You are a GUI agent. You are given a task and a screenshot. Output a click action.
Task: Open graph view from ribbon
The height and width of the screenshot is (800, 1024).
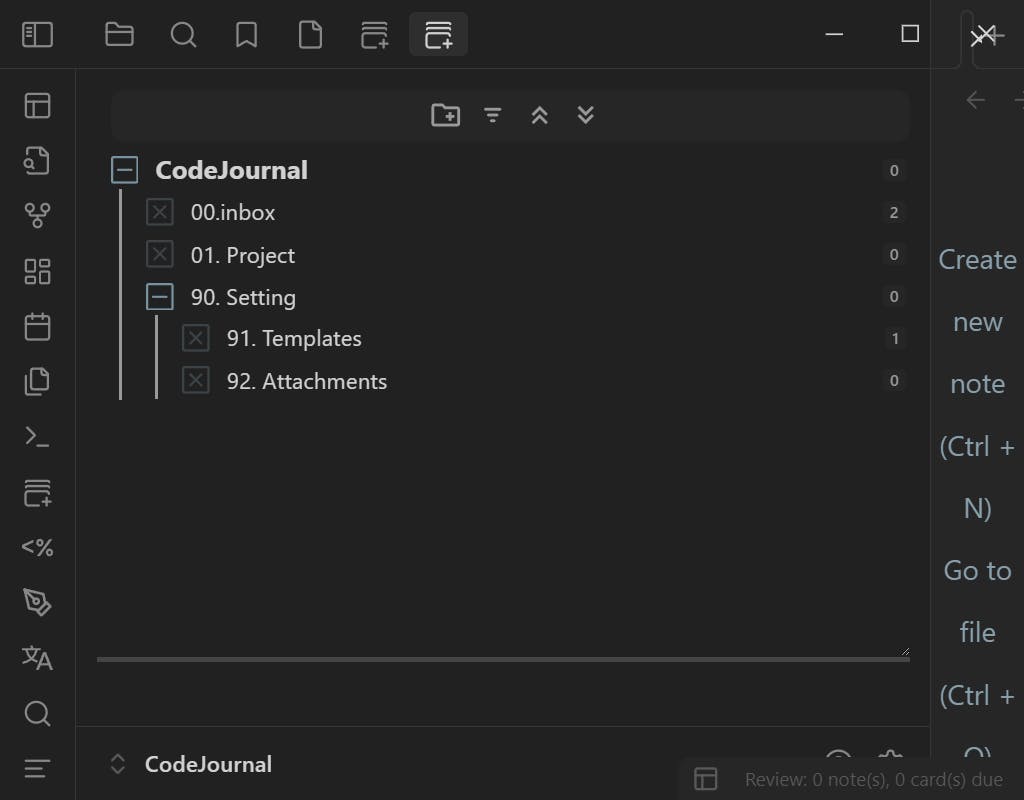point(37,215)
